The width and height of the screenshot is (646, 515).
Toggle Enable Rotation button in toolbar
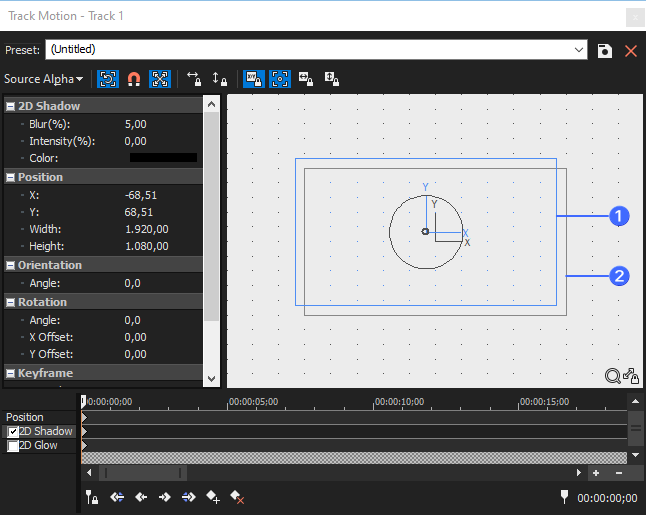tap(108, 78)
